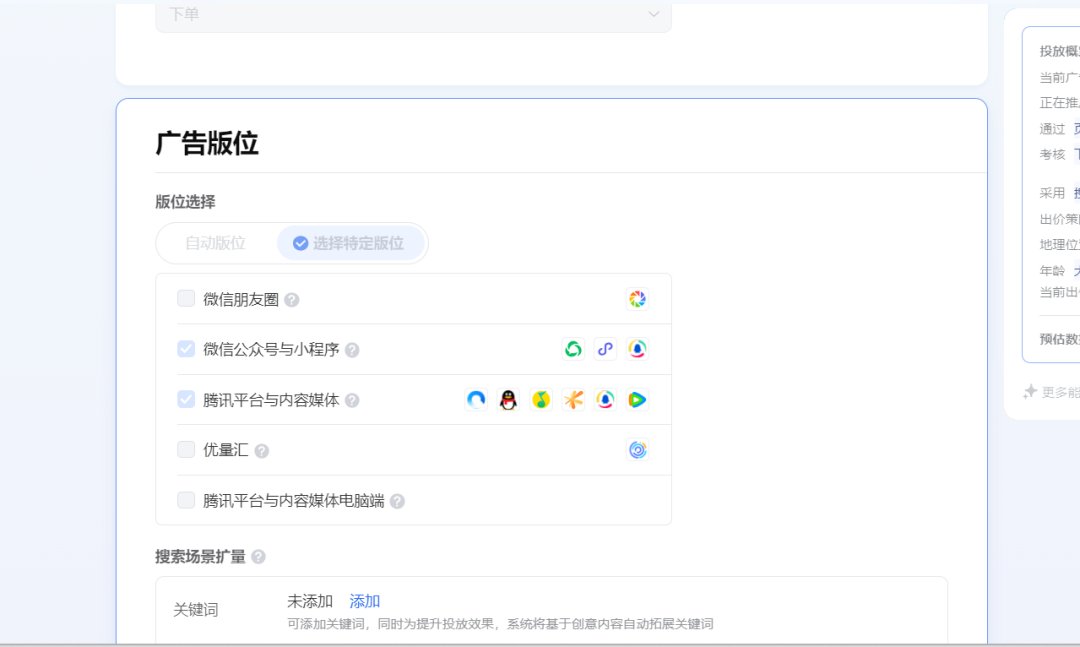1080x647 pixels.
Task: Click the 添加 keyword link
Action: click(x=364, y=601)
